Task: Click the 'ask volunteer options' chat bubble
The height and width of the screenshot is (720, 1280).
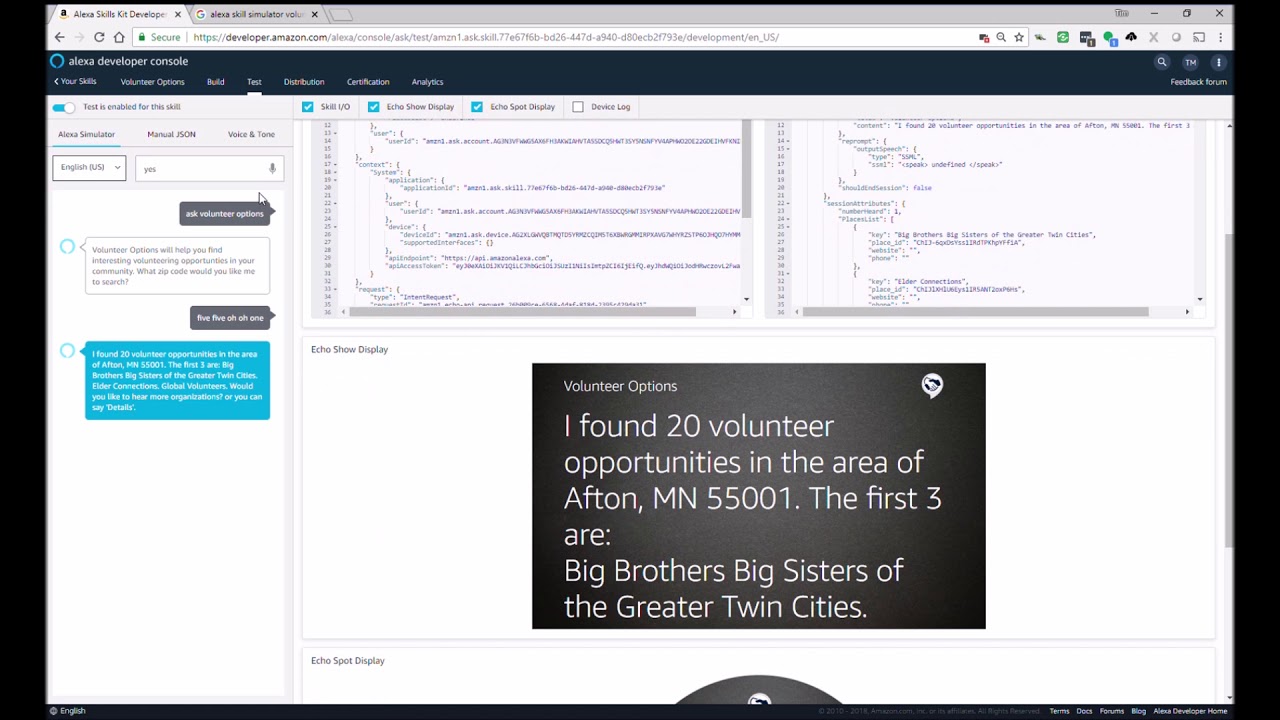Action: pyautogui.click(x=224, y=214)
